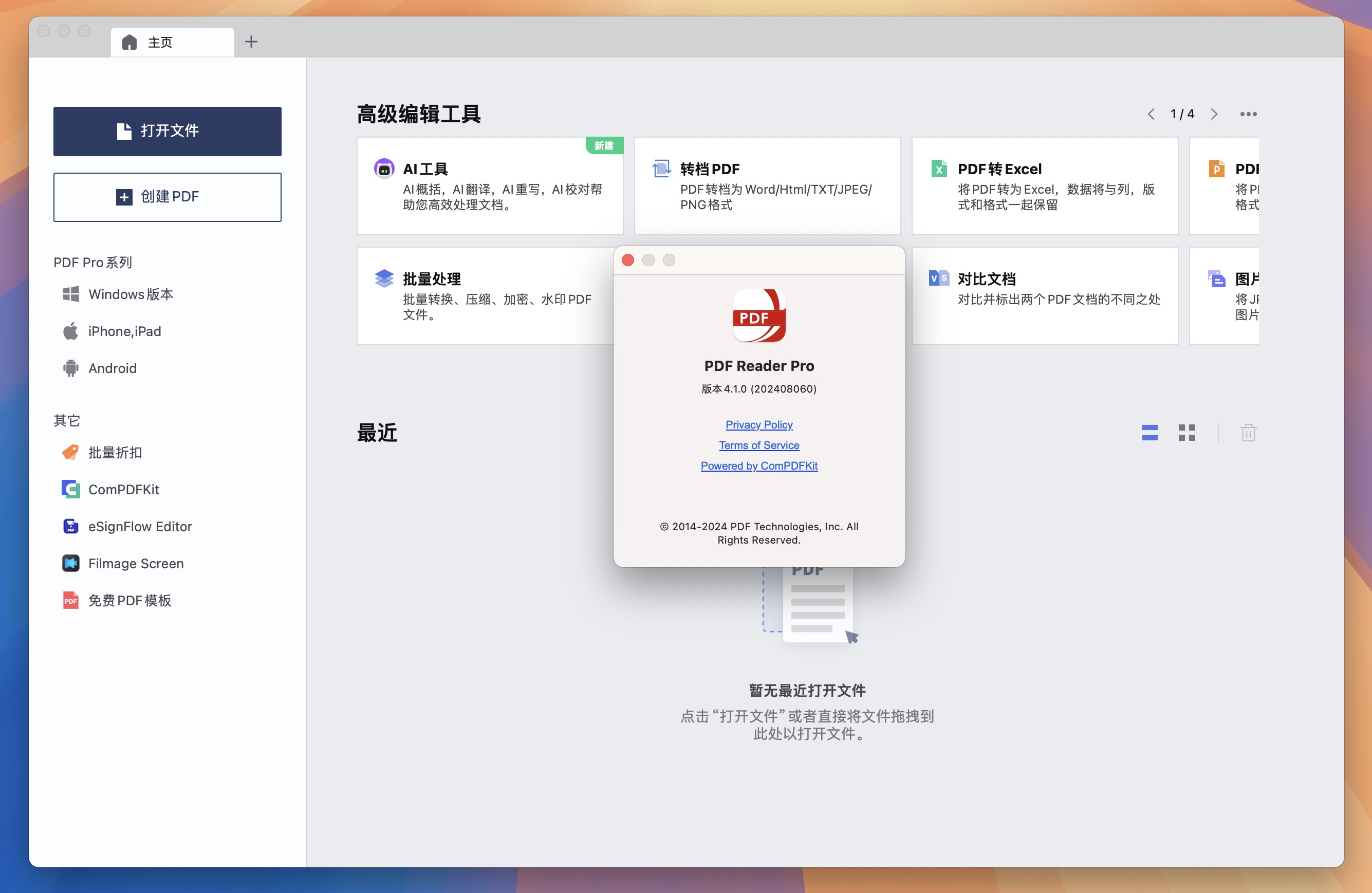The height and width of the screenshot is (893, 1372).
Task: Click the Open File button (打开文件)
Action: click(167, 131)
